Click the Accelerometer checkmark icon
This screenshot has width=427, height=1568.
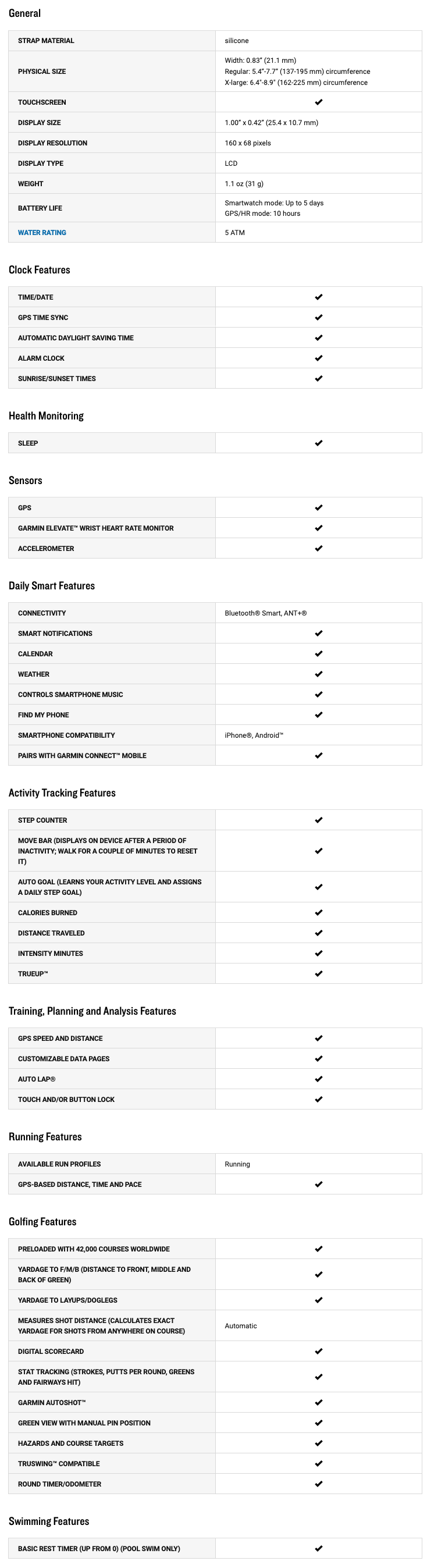point(318,549)
